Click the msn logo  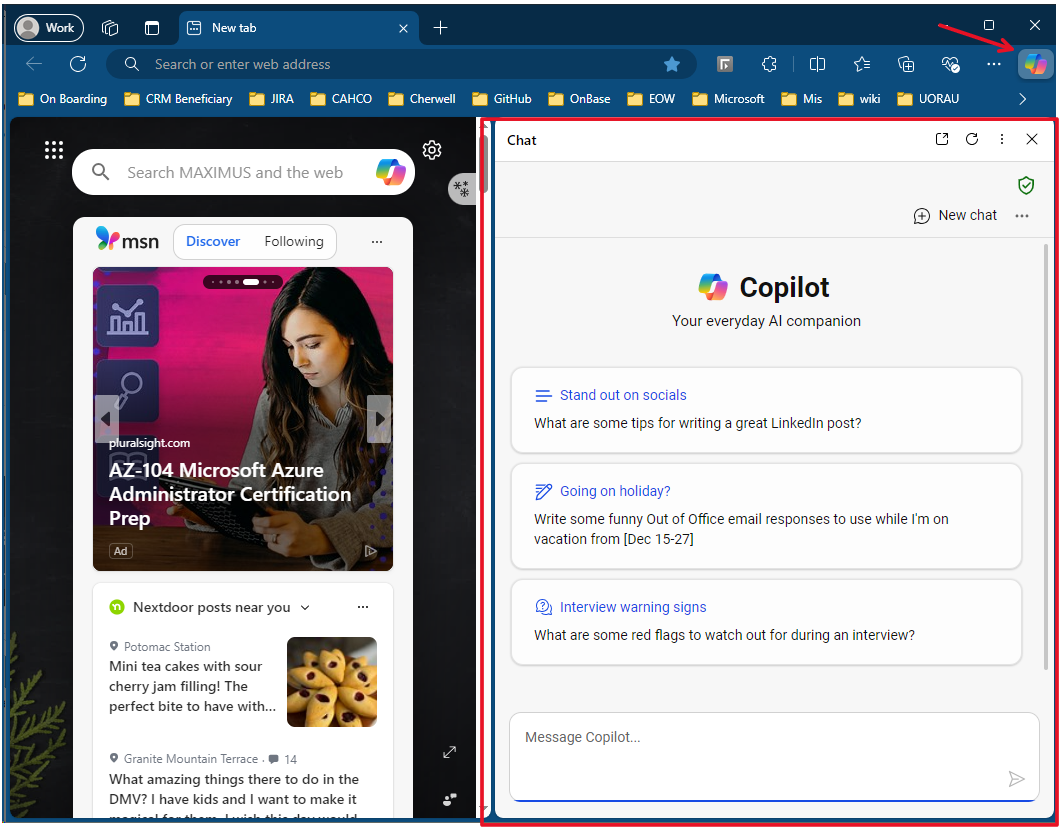(127, 240)
